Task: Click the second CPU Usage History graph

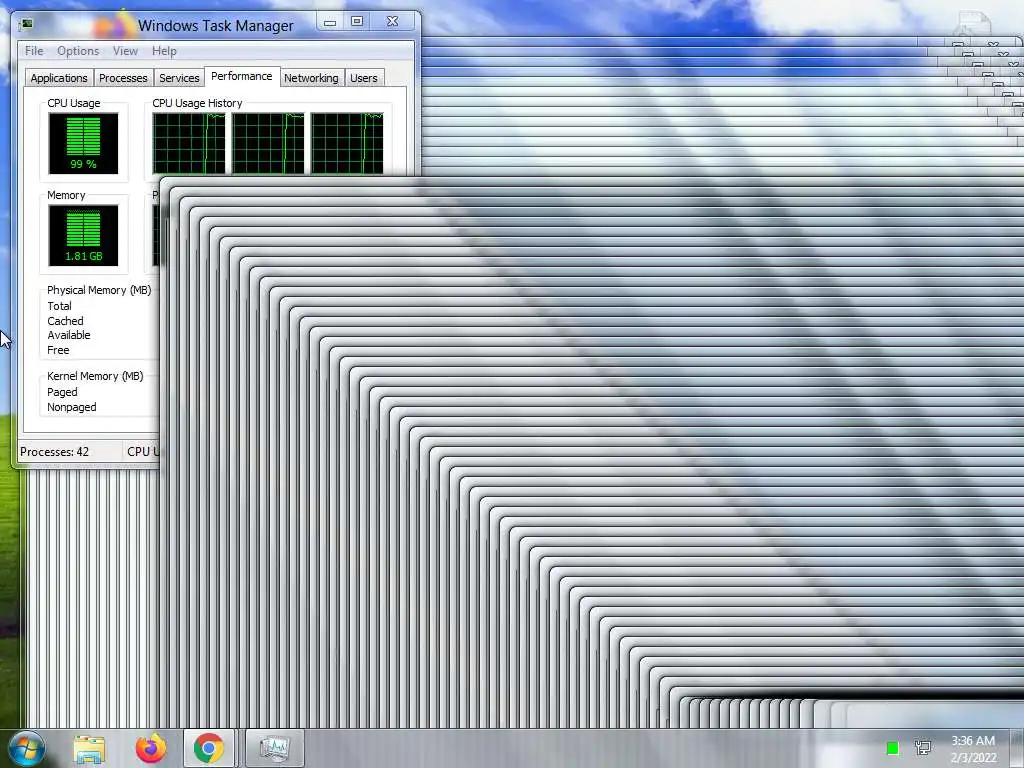Action: pyautogui.click(x=268, y=144)
